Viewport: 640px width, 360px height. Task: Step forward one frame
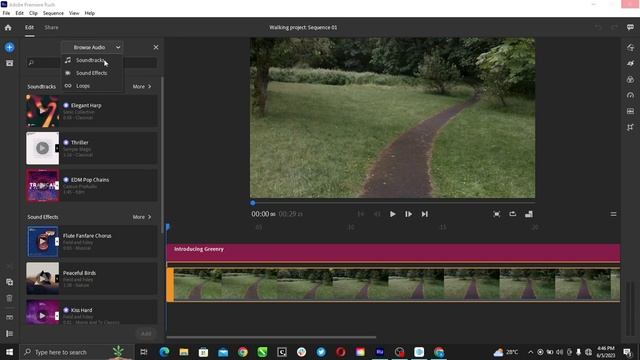(408, 214)
